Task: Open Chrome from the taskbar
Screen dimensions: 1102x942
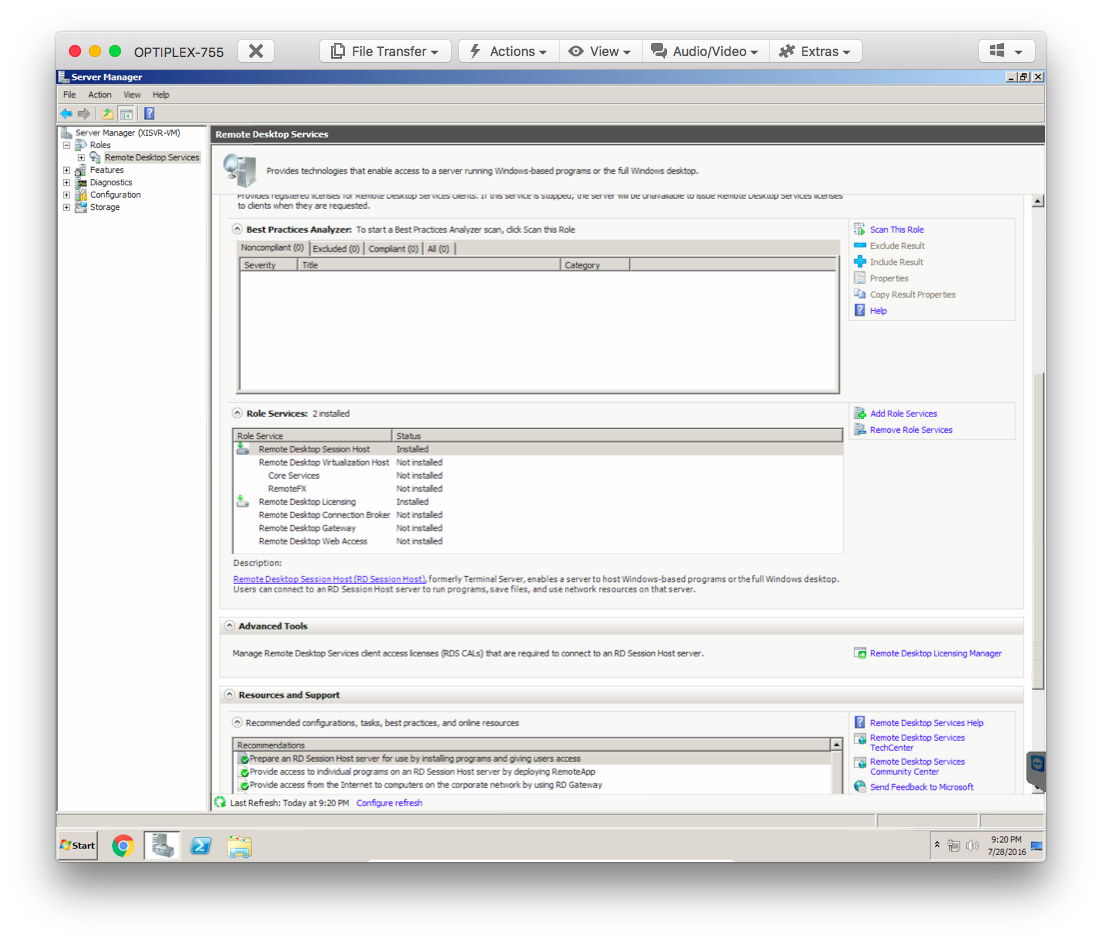Action: coord(123,846)
